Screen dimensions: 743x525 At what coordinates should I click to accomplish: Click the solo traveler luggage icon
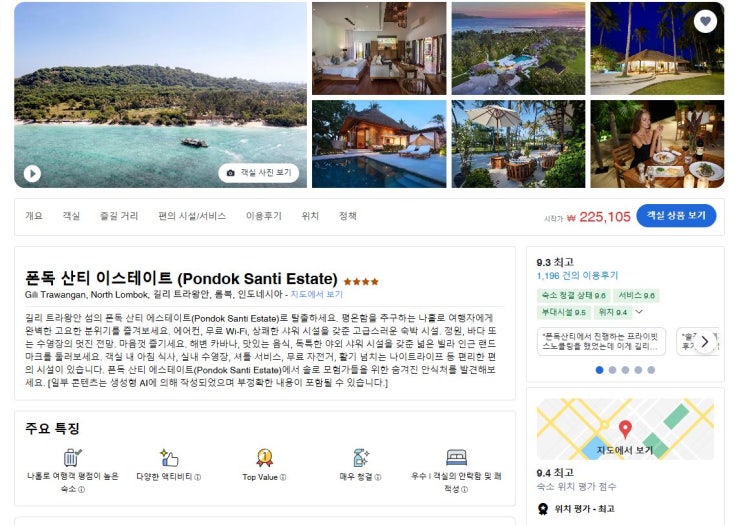[x=72, y=458]
